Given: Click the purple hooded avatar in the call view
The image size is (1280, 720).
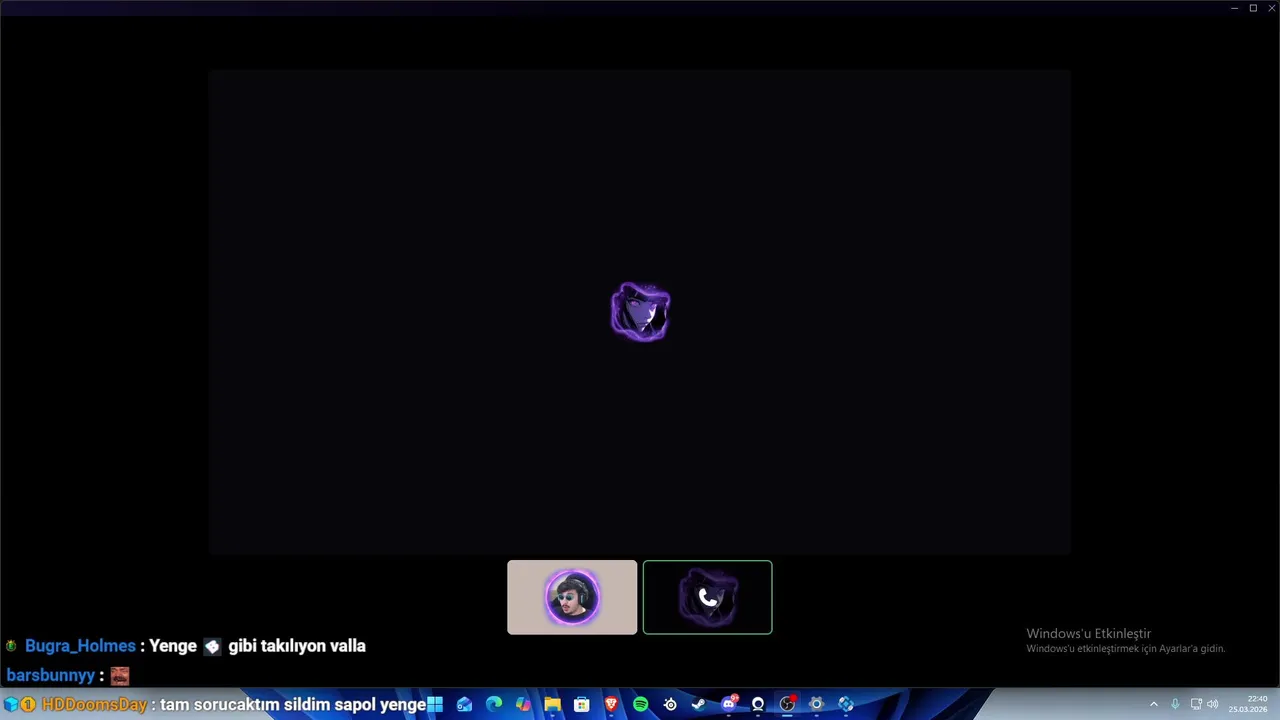Looking at the screenshot, I should click(x=640, y=312).
